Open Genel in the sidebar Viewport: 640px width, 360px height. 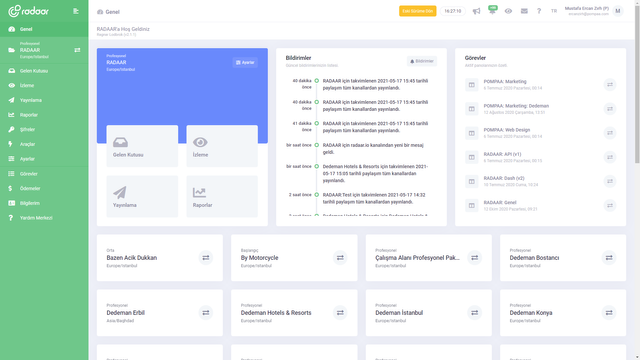tap(44, 29)
